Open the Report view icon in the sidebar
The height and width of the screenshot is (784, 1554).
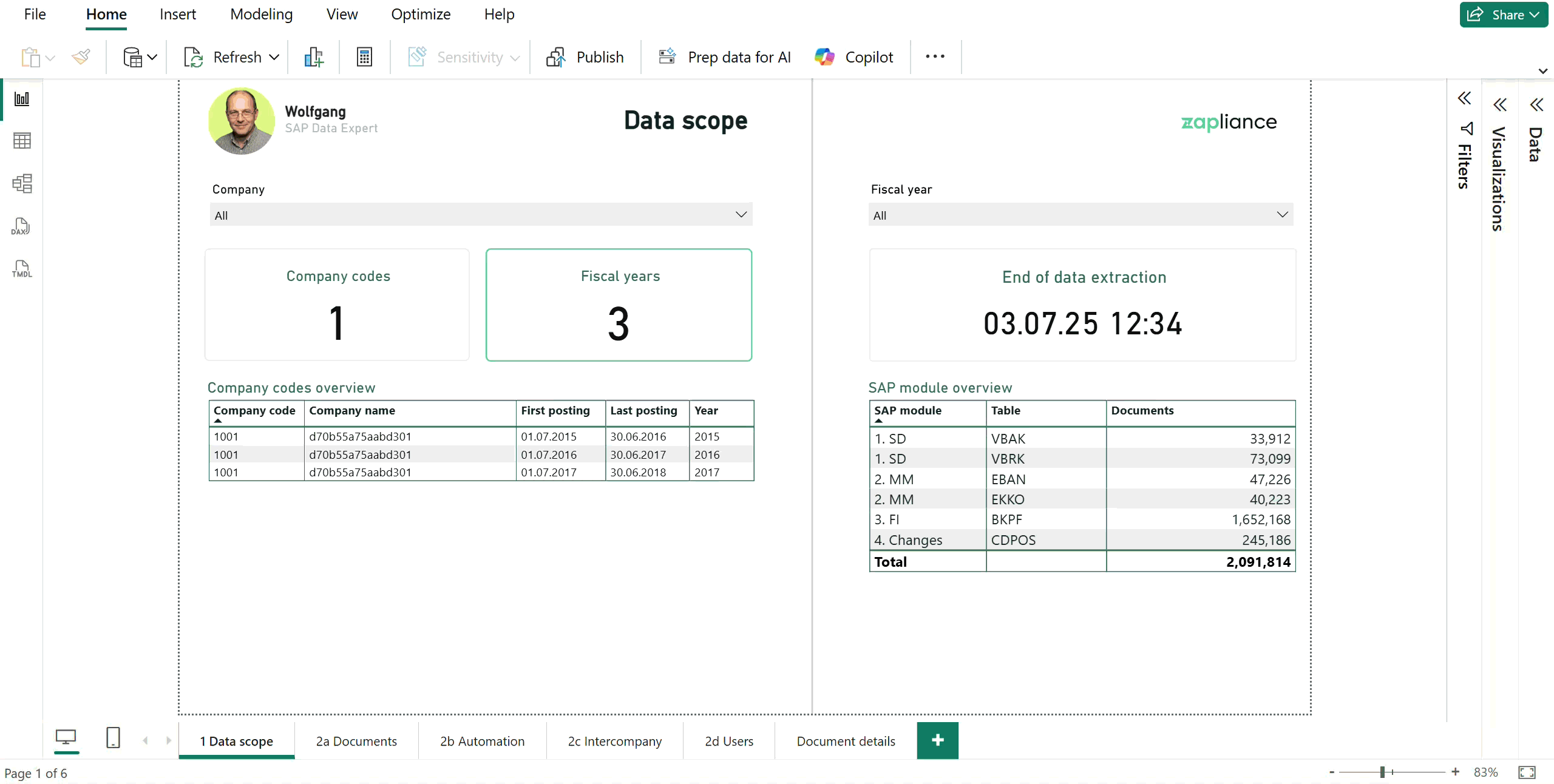(22, 99)
